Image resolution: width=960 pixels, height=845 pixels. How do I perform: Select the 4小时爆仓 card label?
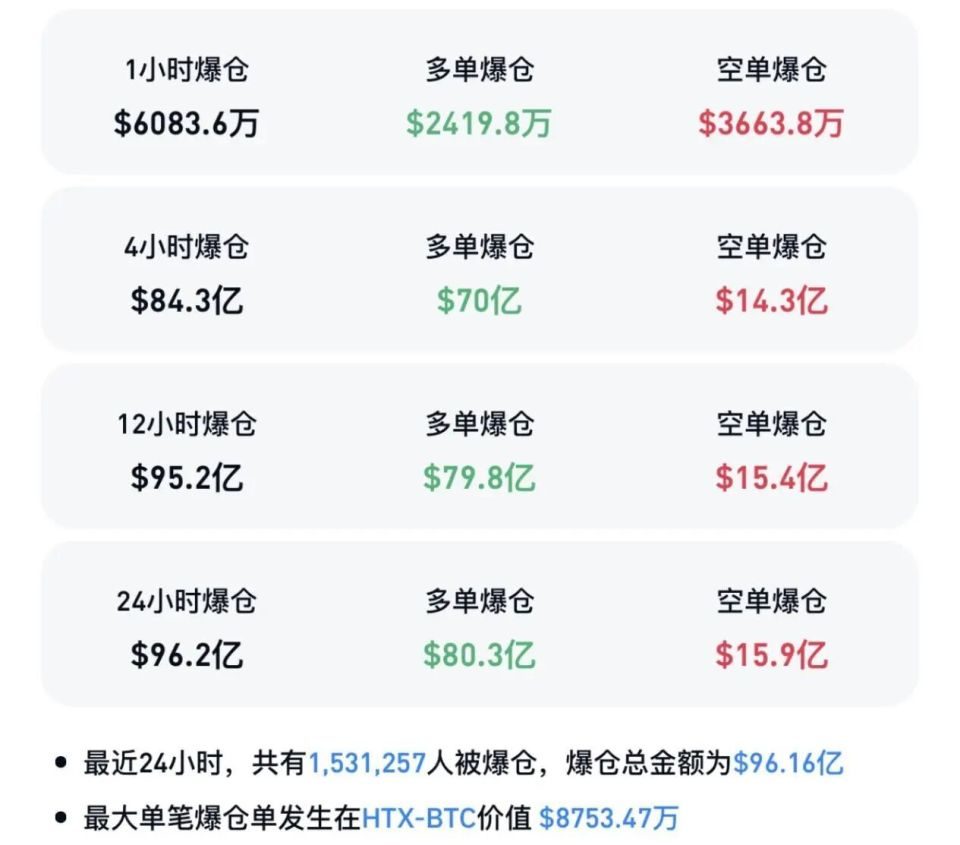point(186,247)
